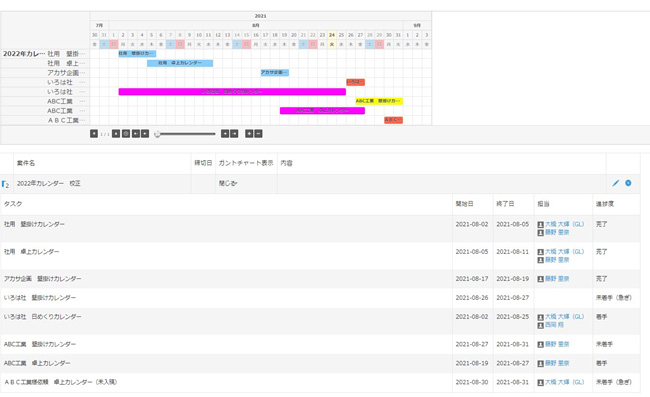This screenshot has height=397, width=650.
Task: Go to the previous Gantt page button
Action: (94, 134)
